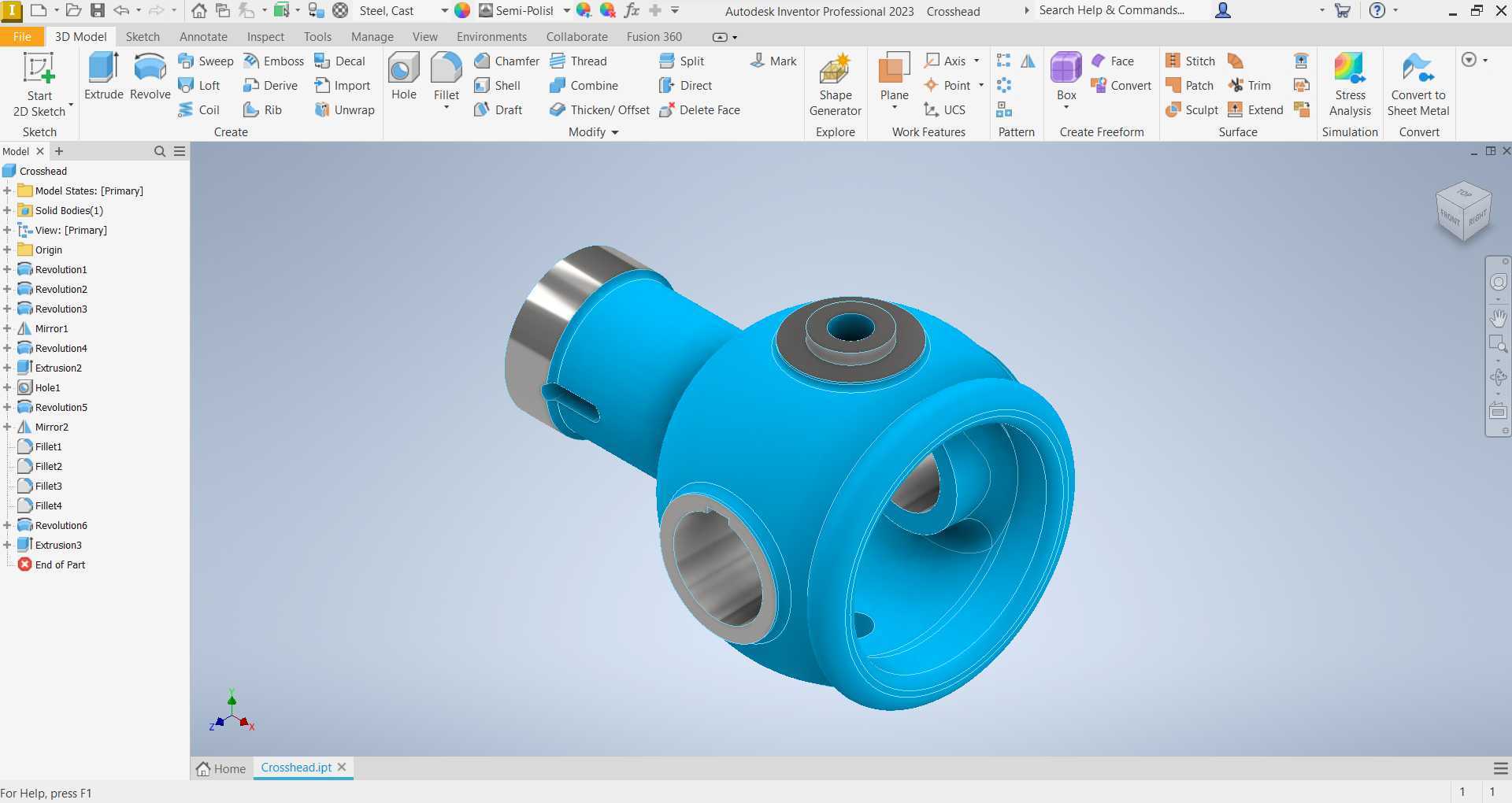Select the Thread tool
Image resolution: width=1512 pixels, height=803 pixels.
579,61
